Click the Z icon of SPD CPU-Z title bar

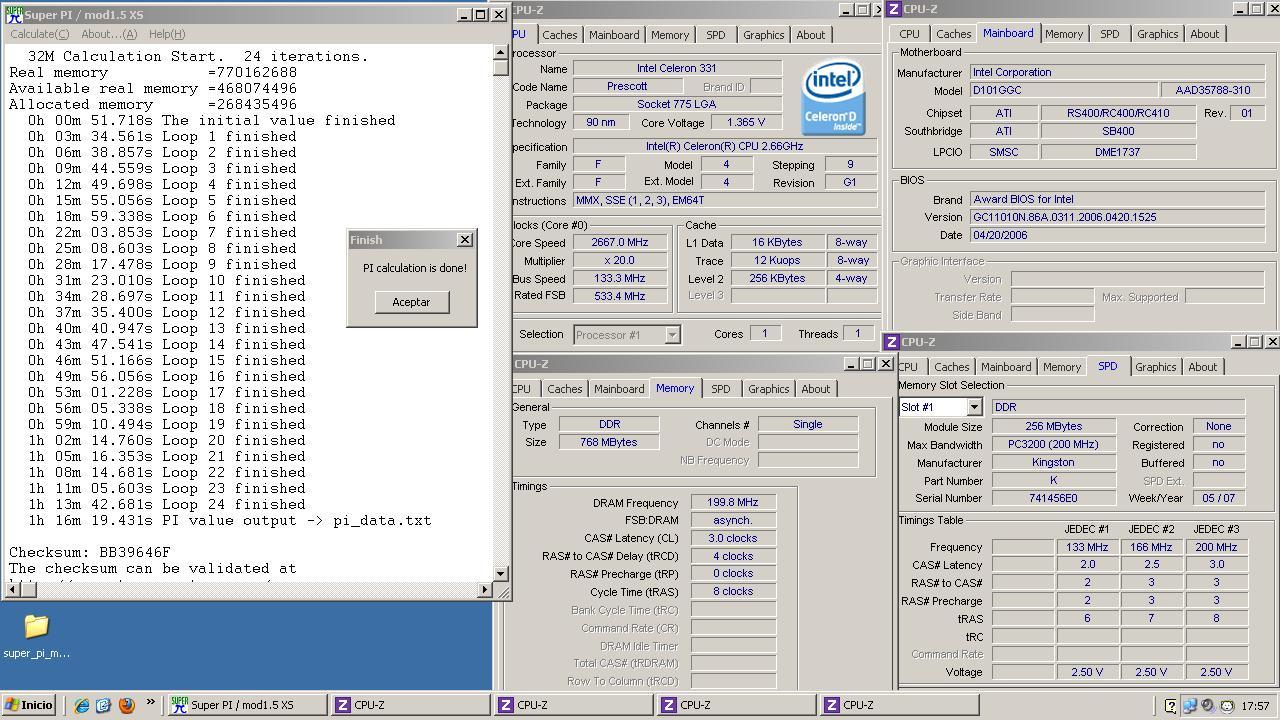[891, 342]
